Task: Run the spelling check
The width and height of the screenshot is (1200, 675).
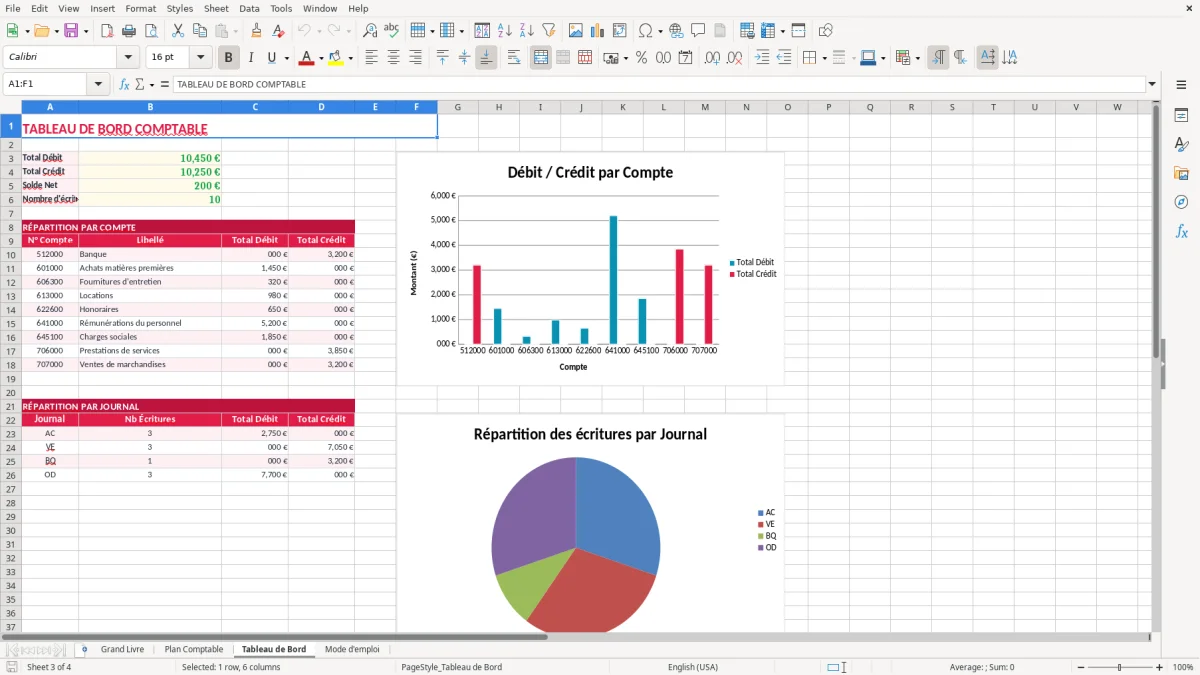Action: 392,31
